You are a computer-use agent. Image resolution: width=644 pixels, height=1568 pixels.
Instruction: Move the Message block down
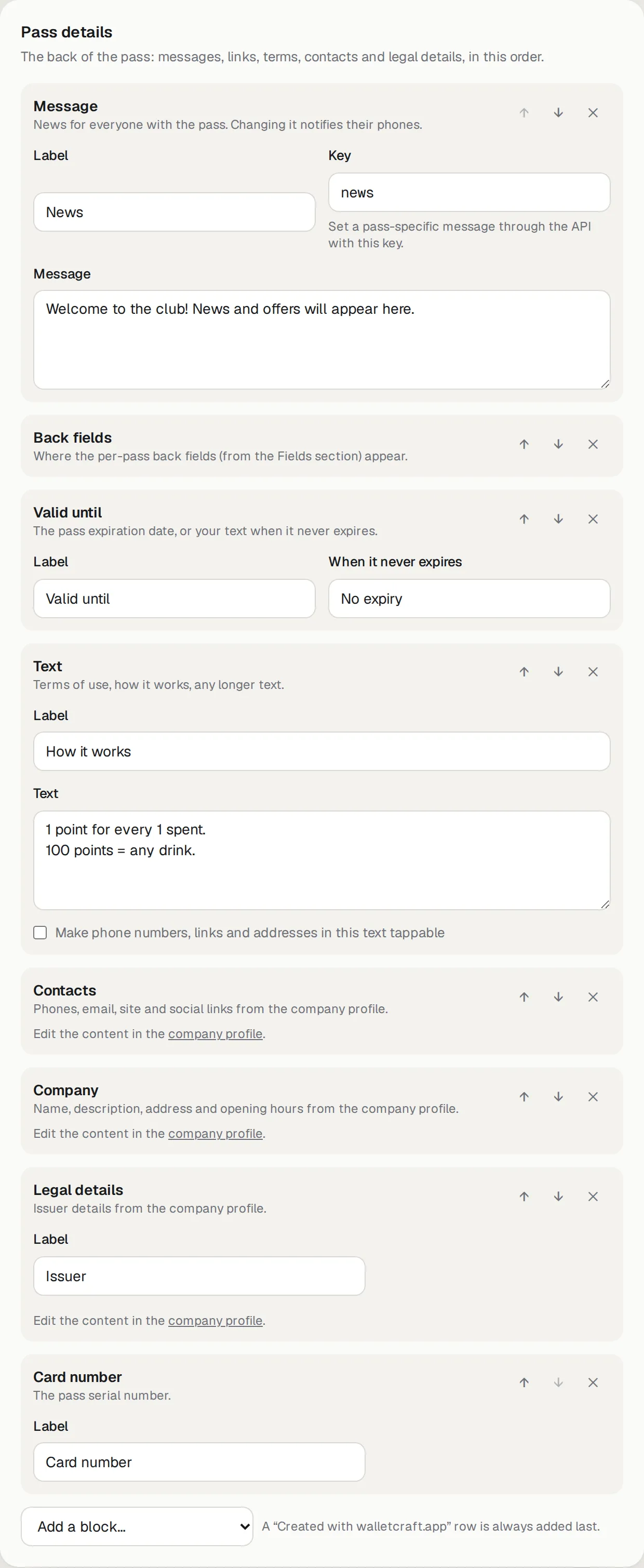pyautogui.click(x=558, y=113)
